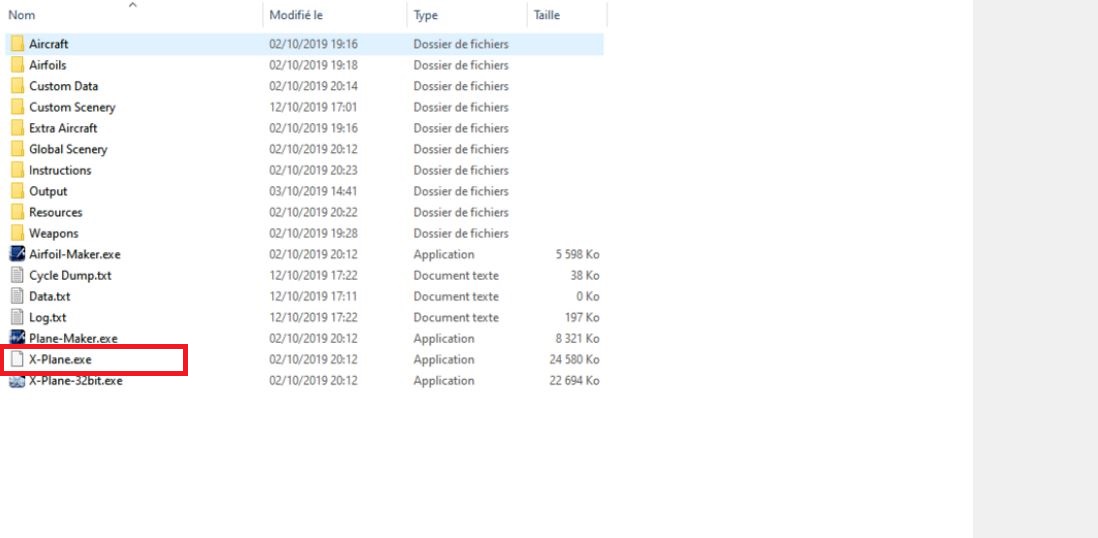Click the 24 580 Ko size value
This screenshot has width=1098, height=538.
[574, 359]
